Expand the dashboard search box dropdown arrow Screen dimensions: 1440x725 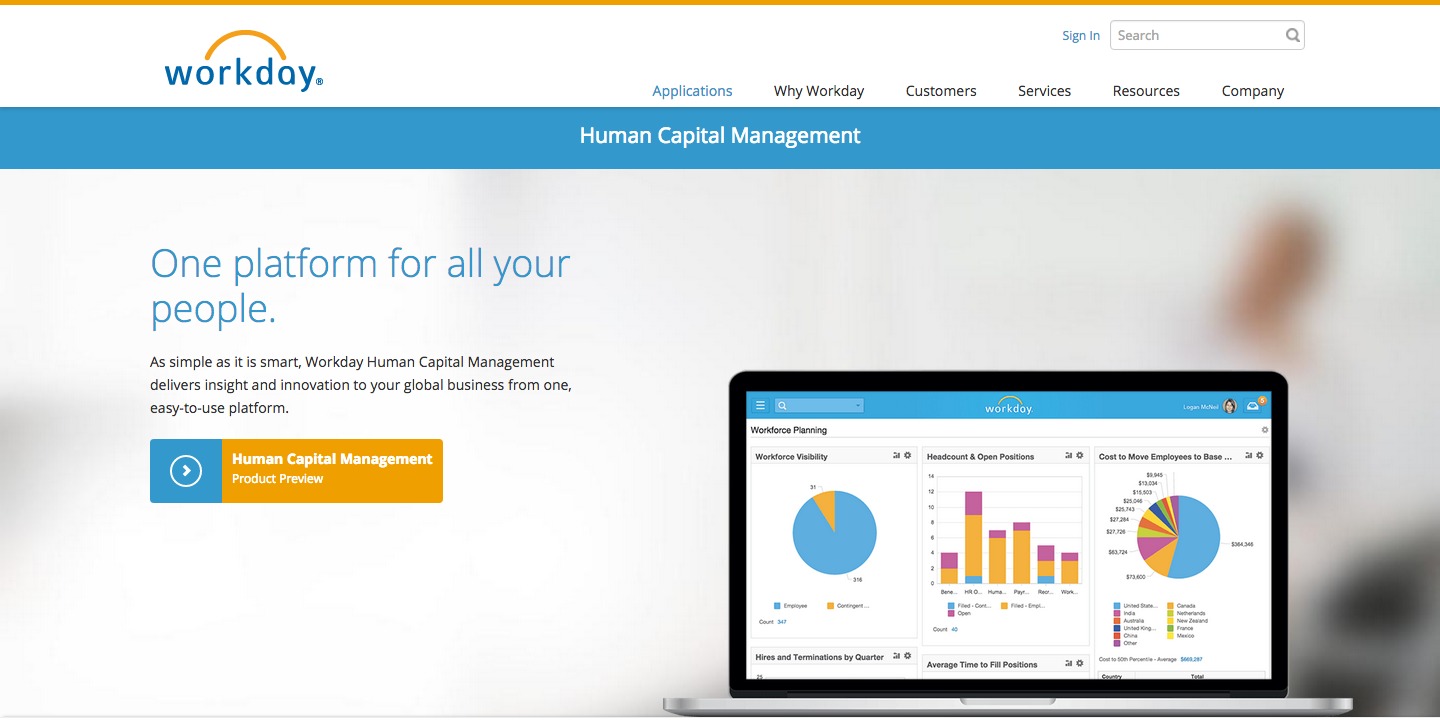point(858,406)
